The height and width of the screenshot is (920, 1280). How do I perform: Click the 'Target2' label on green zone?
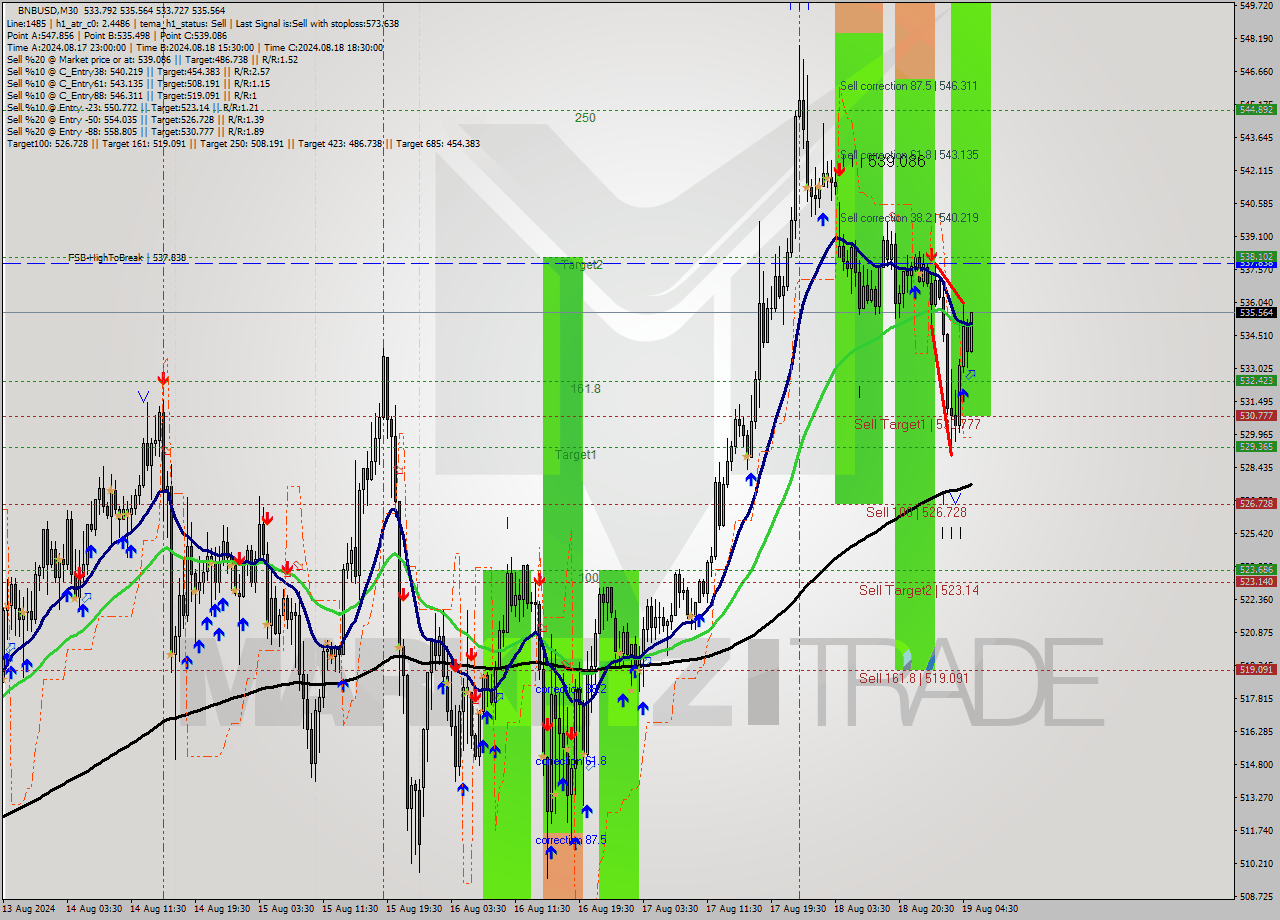click(581, 265)
